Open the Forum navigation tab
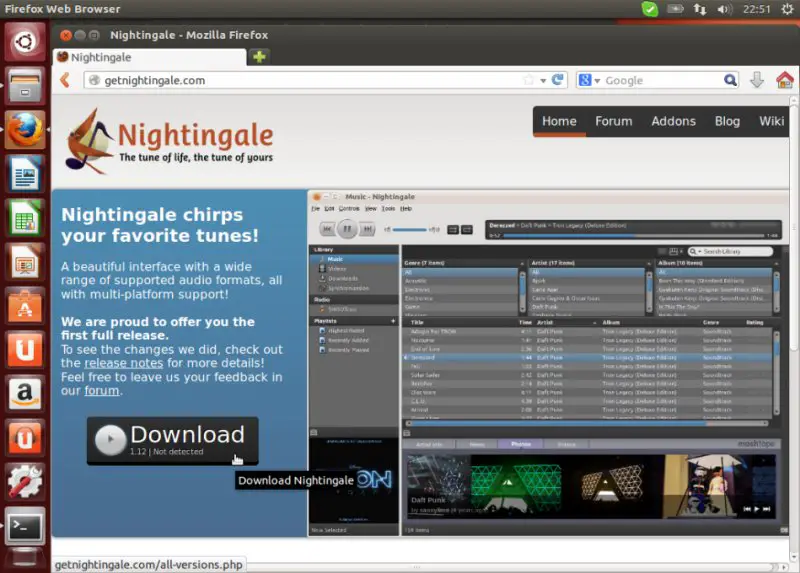Screen dimensions: 800x573 614,121
